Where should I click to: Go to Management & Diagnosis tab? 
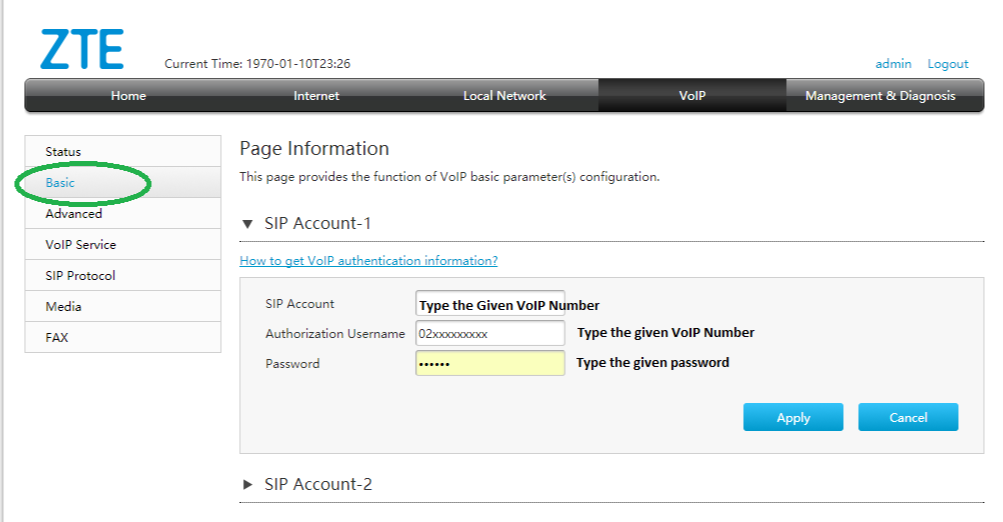click(880, 96)
